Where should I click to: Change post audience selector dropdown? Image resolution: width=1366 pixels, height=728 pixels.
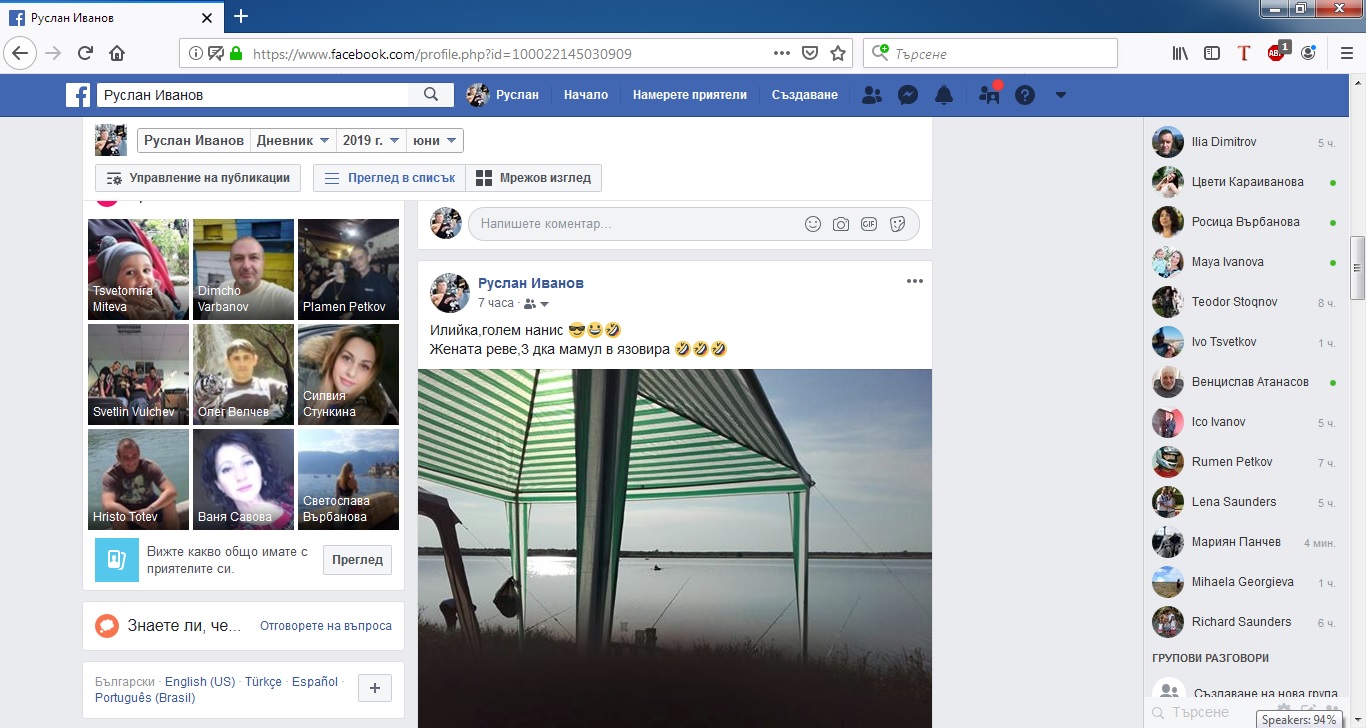coord(537,303)
